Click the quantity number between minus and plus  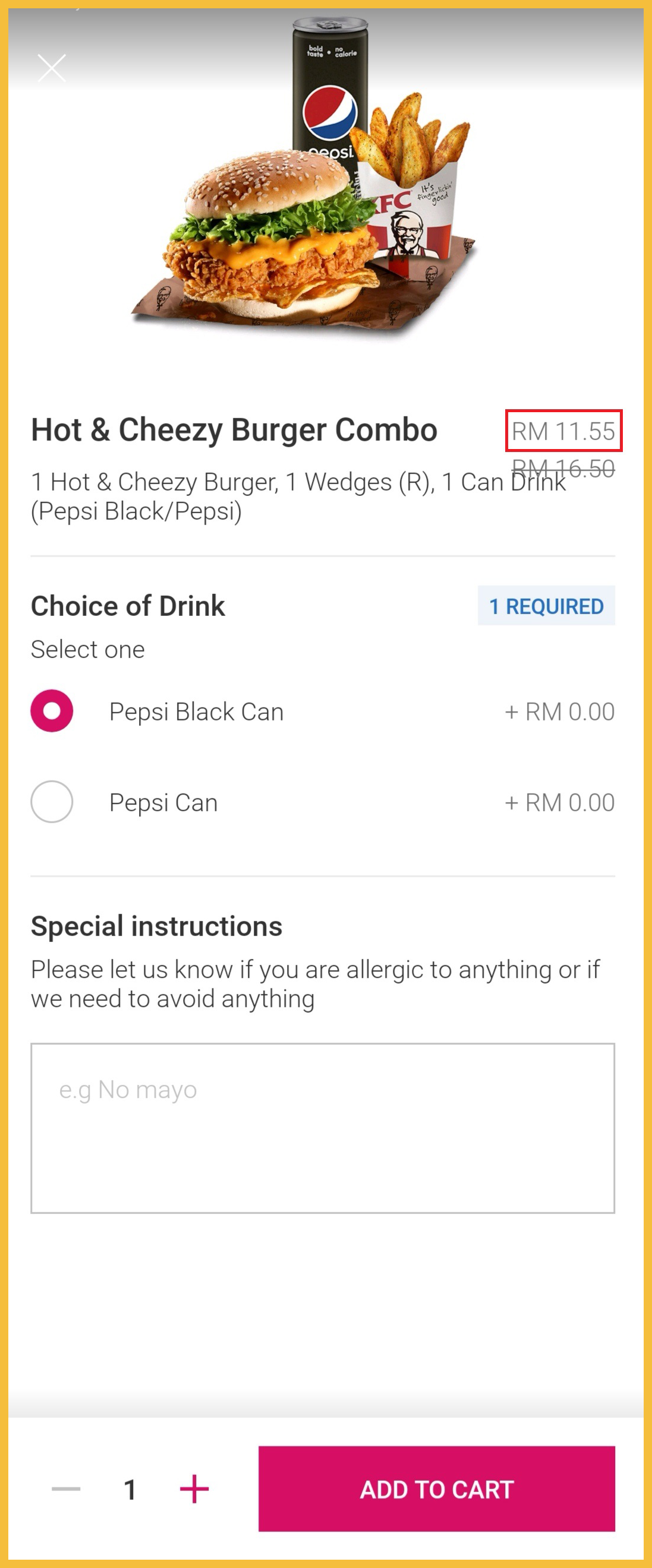click(x=130, y=1490)
